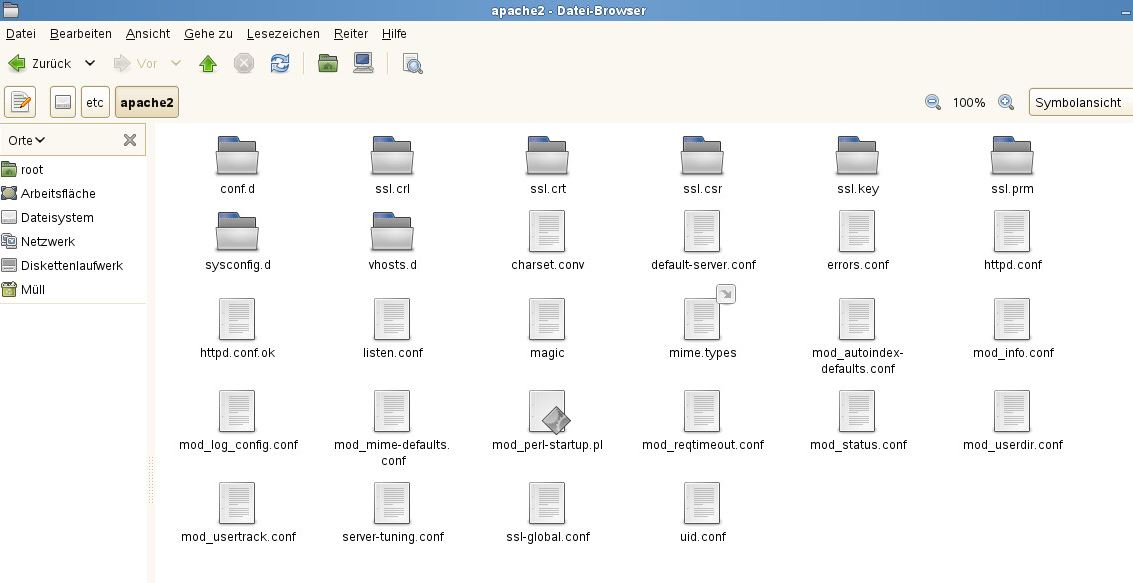This screenshot has width=1133, height=583.
Task: Click the stop loading icon
Action: 244,64
